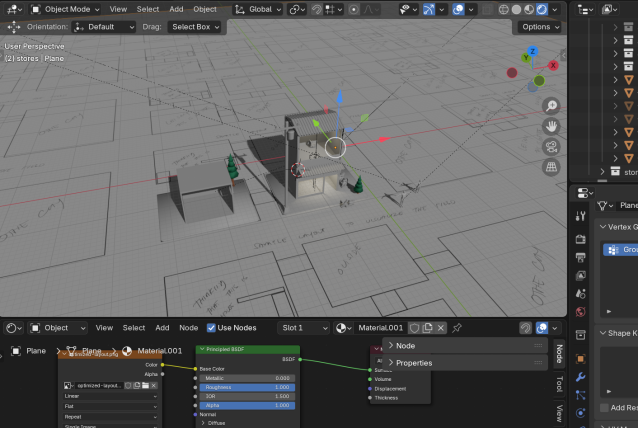The image size is (638, 428).
Task: Toggle the Add Rest Position checkbox
Action: point(604,408)
